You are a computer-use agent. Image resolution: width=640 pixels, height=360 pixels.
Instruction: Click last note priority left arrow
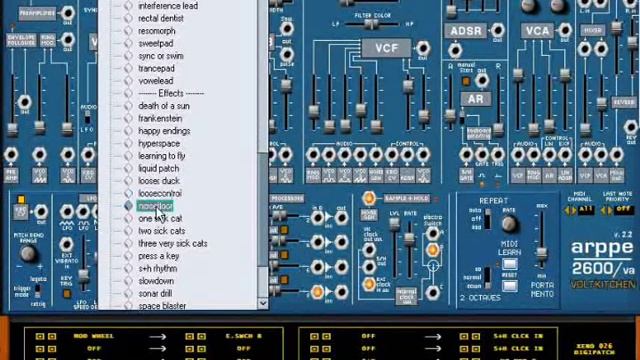tap(603, 211)
